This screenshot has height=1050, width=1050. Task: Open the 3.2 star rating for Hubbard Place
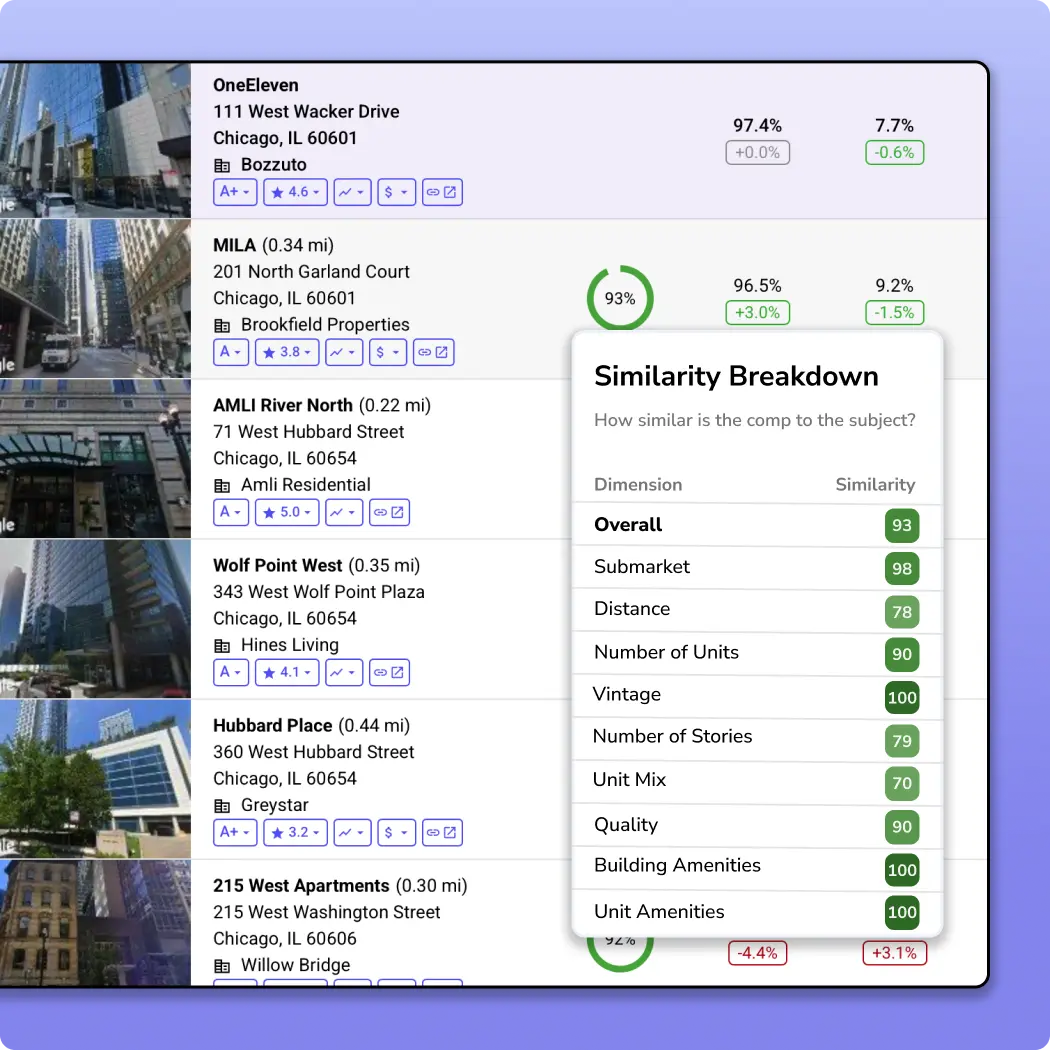(x=295, y=832)
